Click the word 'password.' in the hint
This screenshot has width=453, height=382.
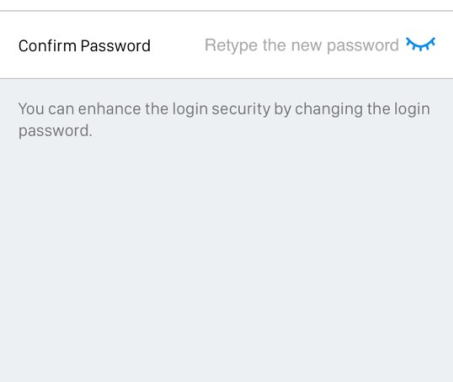(x=55, y=131)
